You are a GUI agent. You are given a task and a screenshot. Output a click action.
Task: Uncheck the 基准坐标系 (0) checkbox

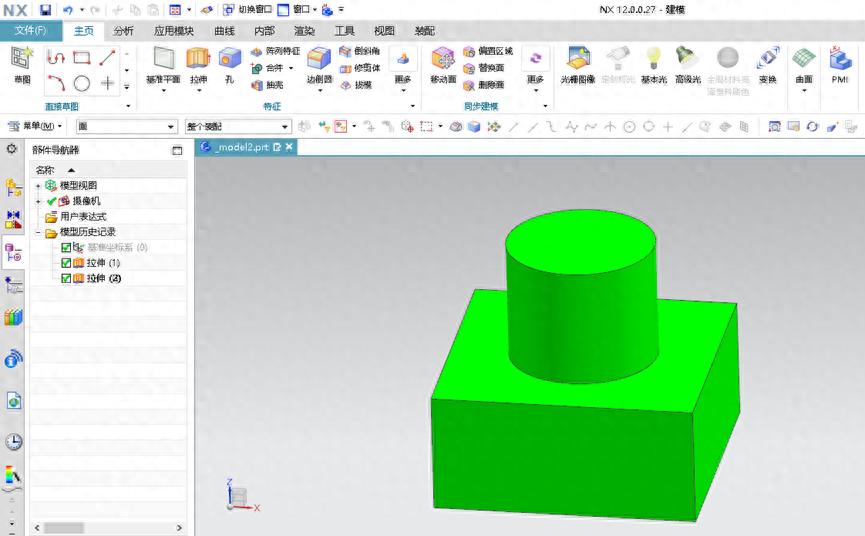pos(66,247)
